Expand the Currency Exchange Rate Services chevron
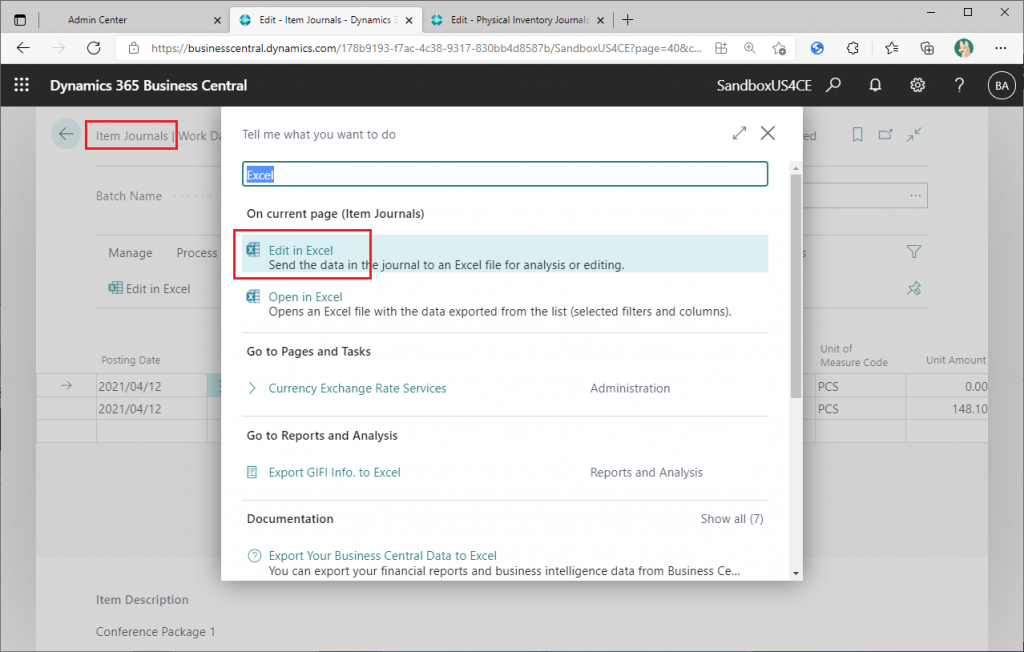 (252, 388)
